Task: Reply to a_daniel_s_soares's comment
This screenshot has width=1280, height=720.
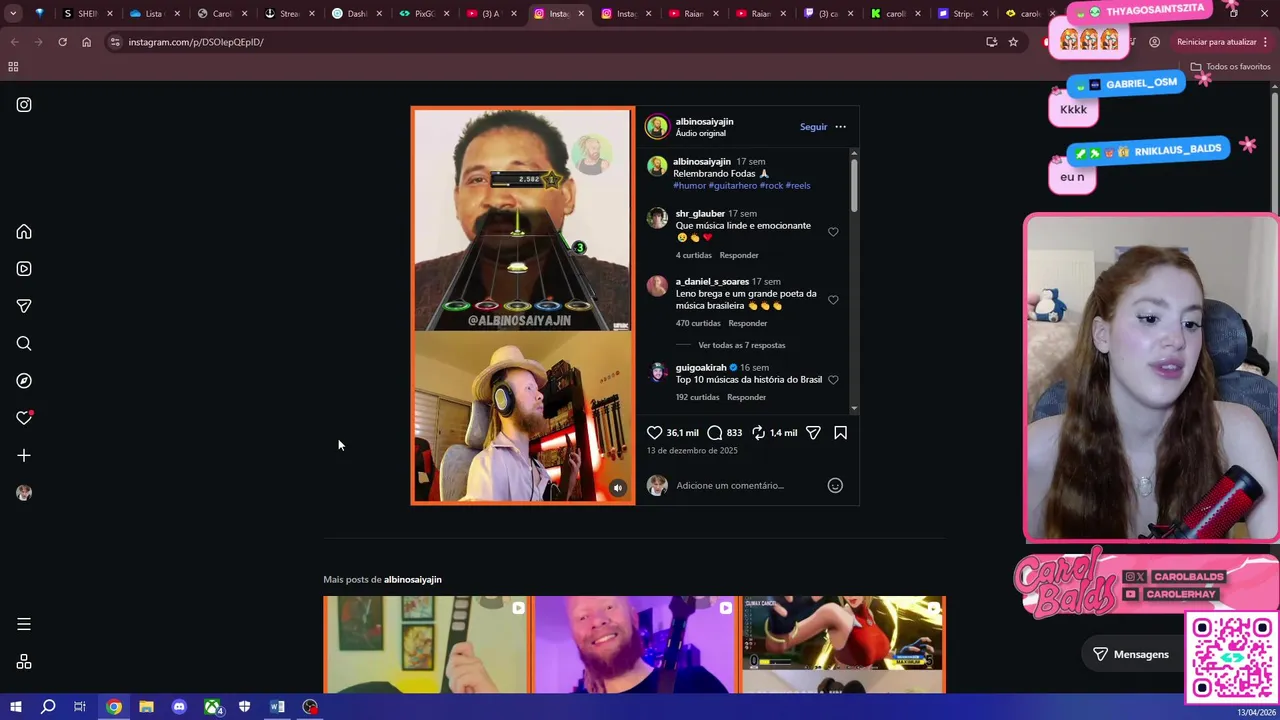Action: [x=748, y=323]
